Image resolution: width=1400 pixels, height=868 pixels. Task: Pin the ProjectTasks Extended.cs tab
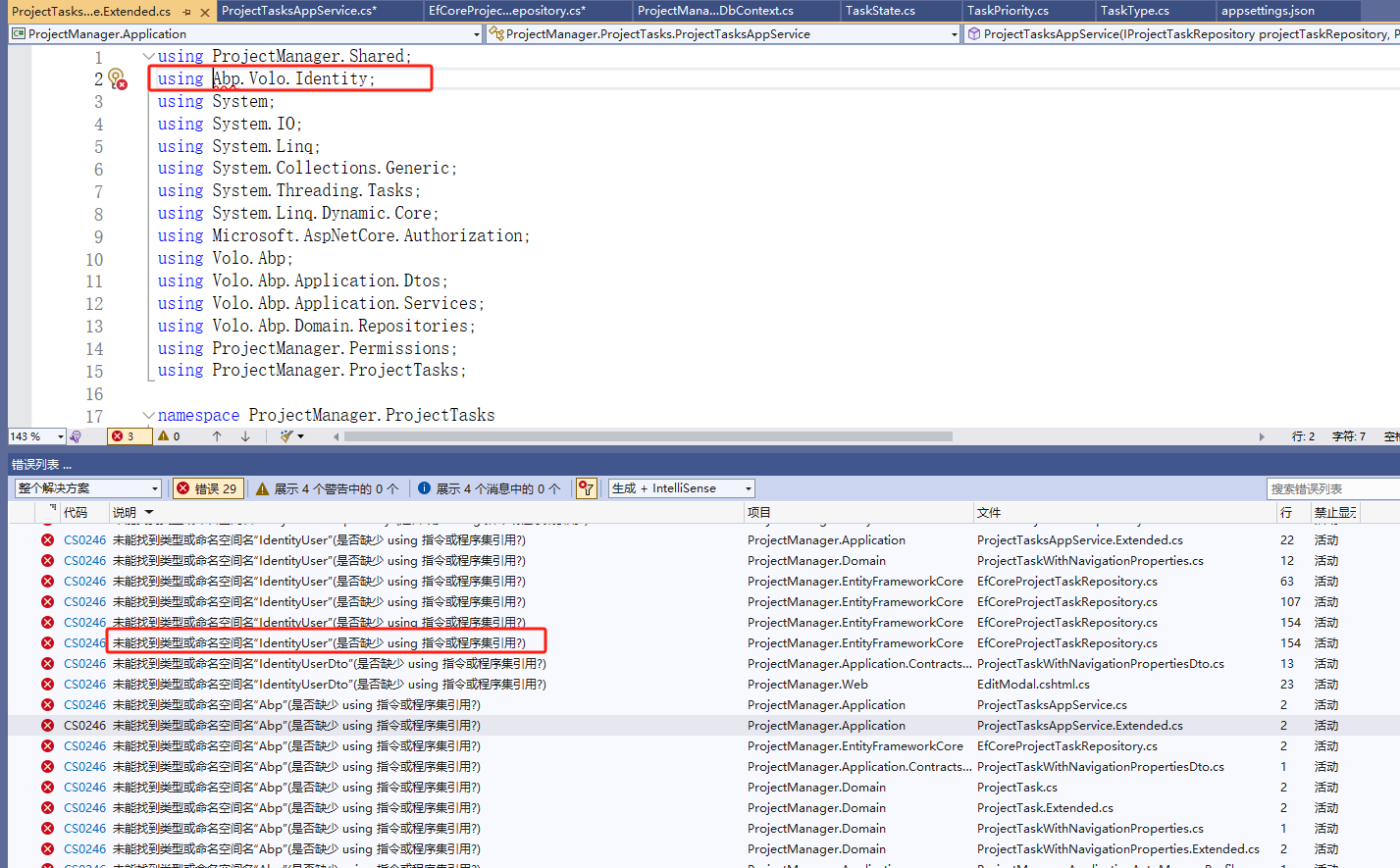tap(186, 12)
